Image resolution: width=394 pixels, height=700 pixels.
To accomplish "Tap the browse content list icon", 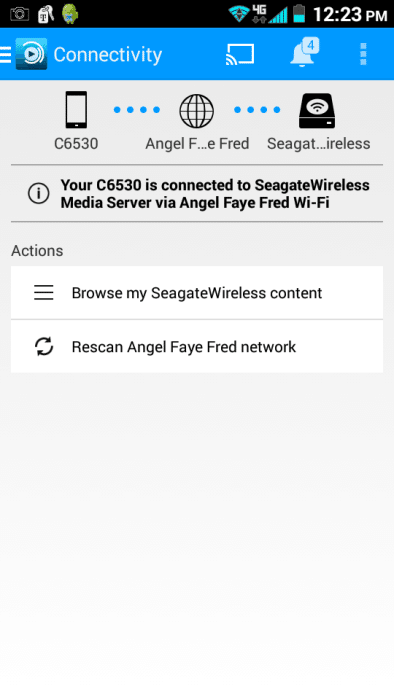I will [x=44, y=293].
